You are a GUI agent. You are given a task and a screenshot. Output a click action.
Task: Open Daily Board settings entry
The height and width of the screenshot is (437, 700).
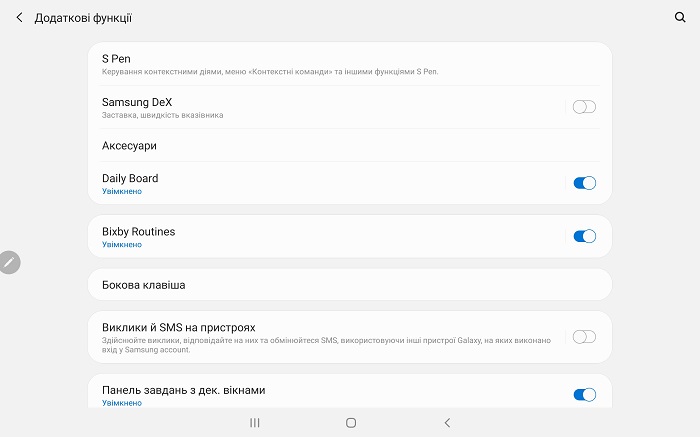pos(130,178)
